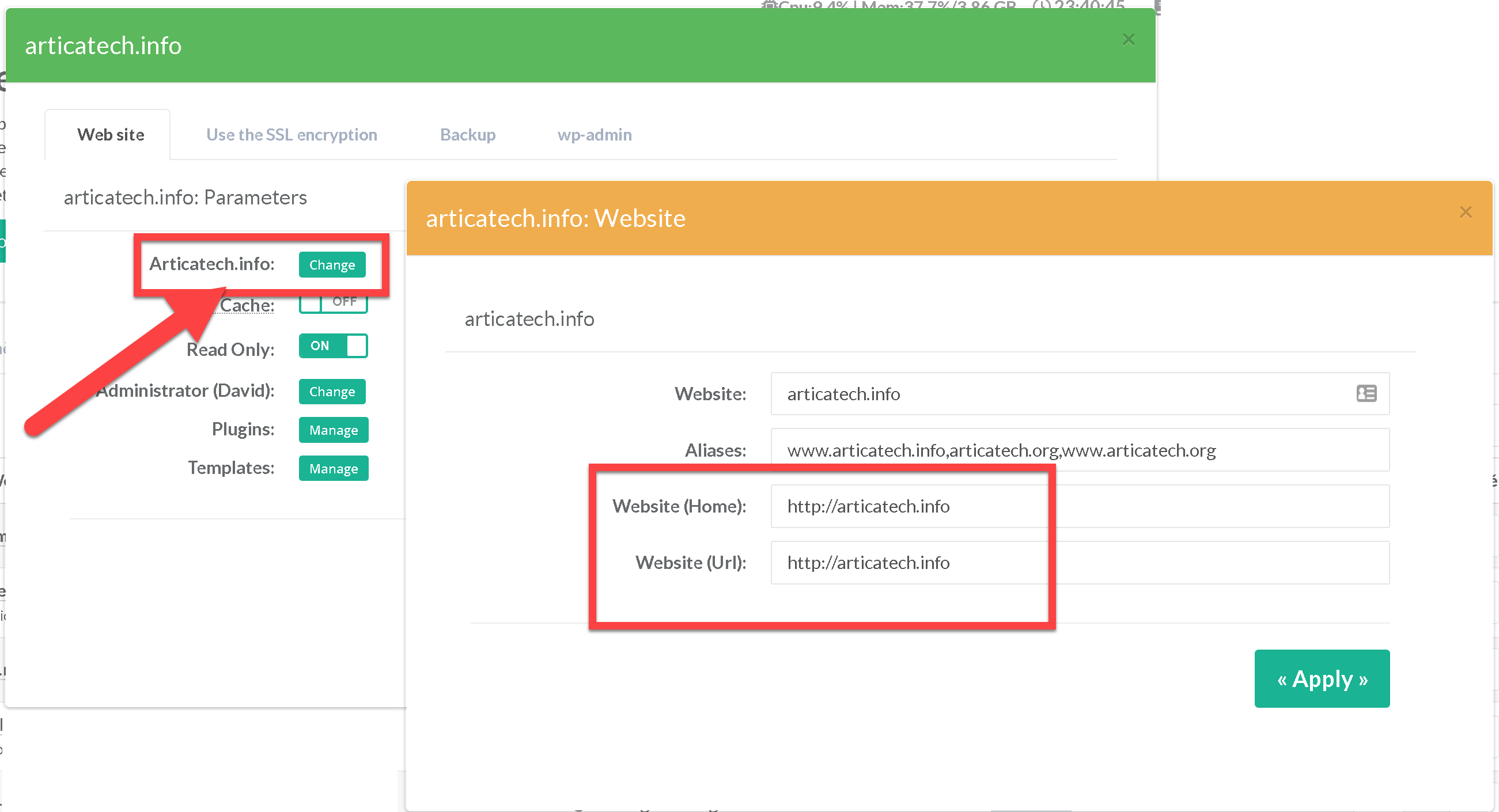Image resolution: width=1499 pixels, height=812 pixels.
Task: Turn off the Read Only switch
Action: click(x=333, y=346)
